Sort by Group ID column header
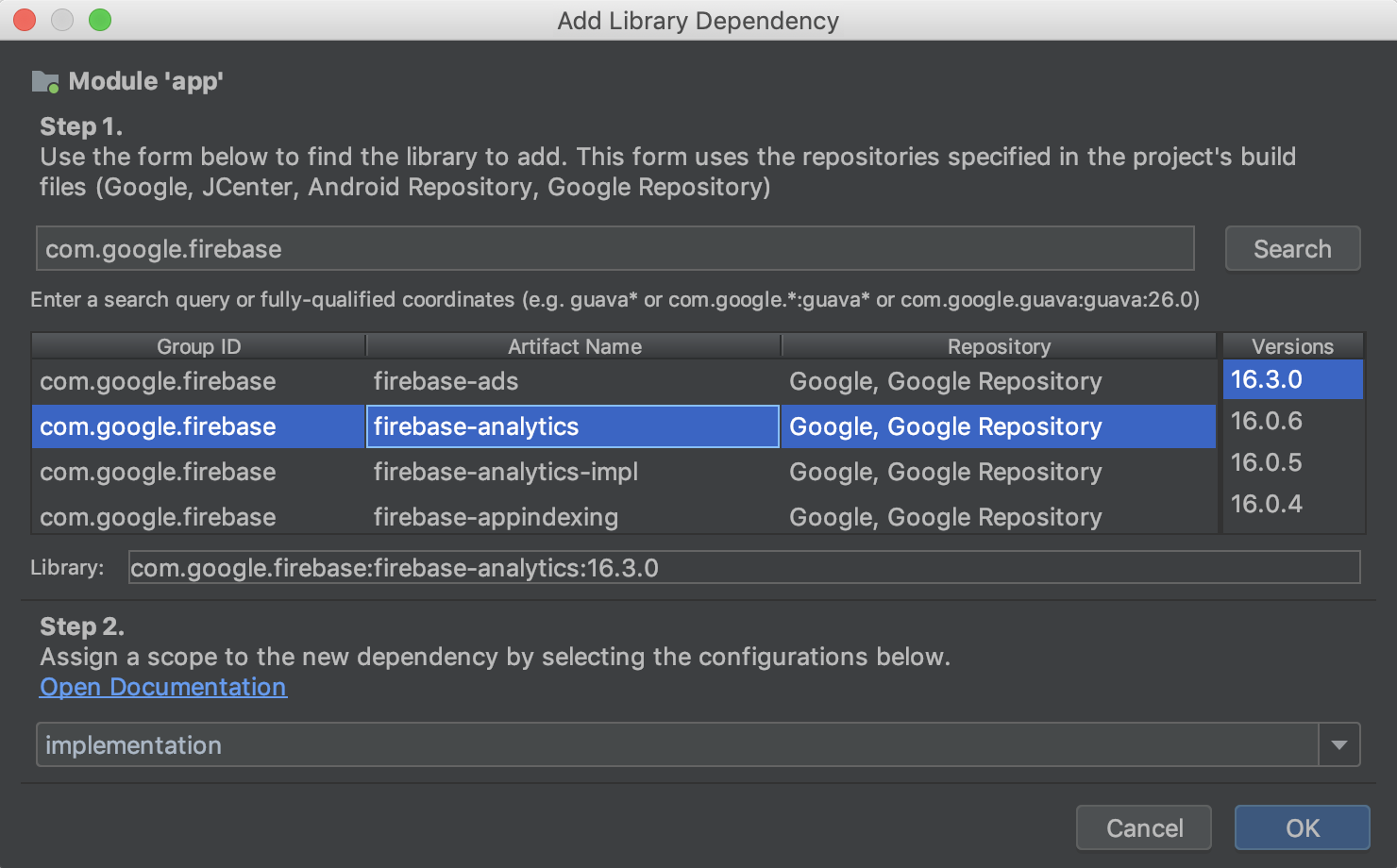This screenshot has width=1397, height=868. pos(198,346)
